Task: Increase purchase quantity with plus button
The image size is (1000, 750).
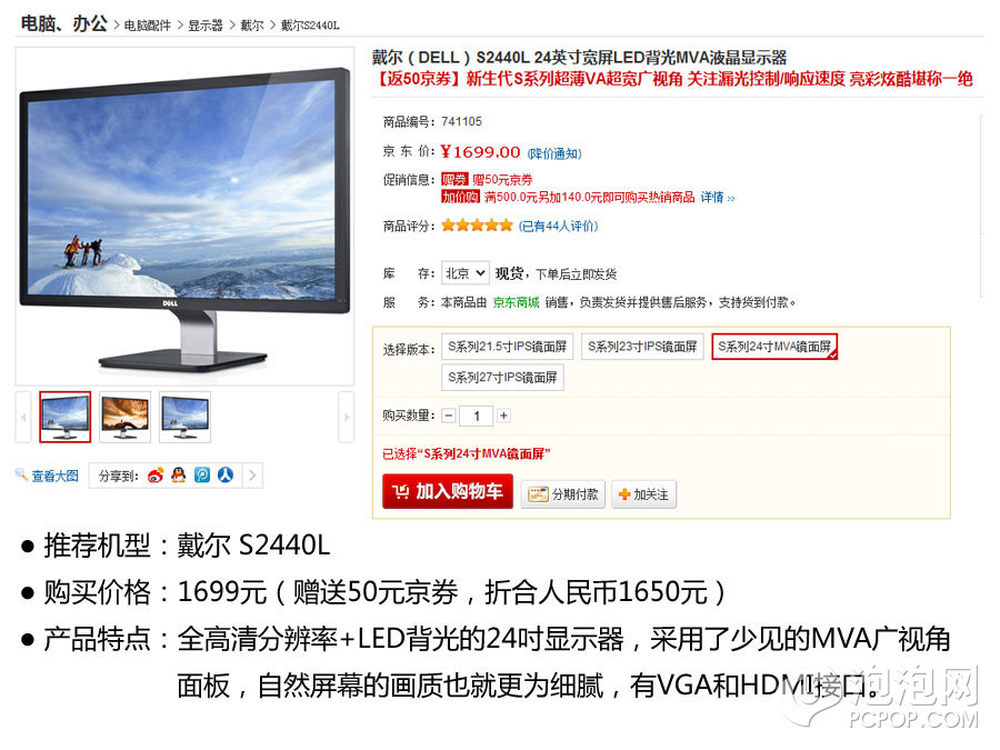Action: coord(504,416)
